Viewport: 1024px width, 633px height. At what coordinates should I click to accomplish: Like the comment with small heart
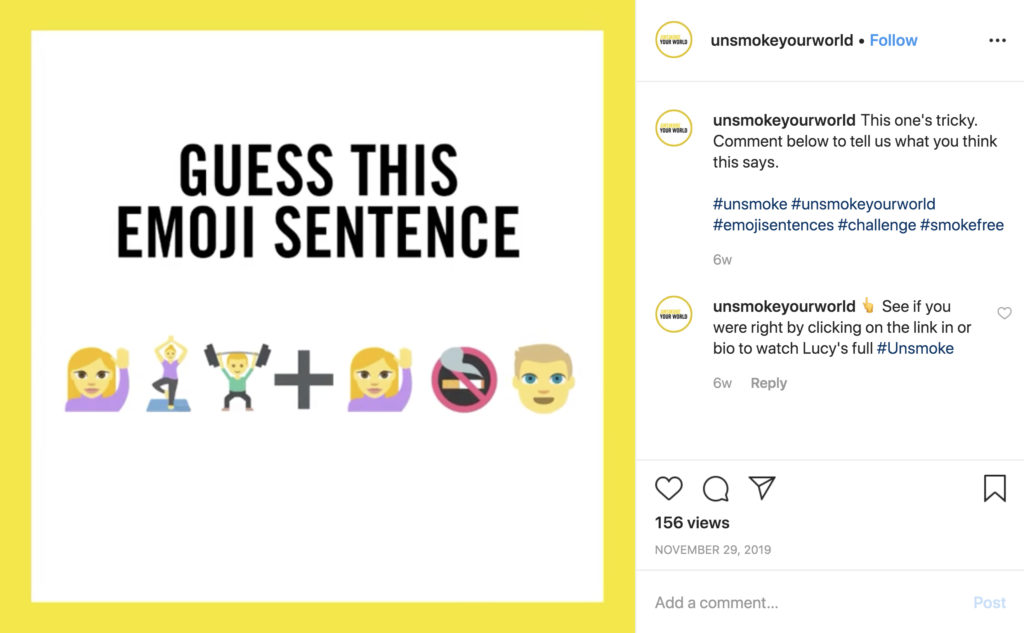tap(1004, 313)
